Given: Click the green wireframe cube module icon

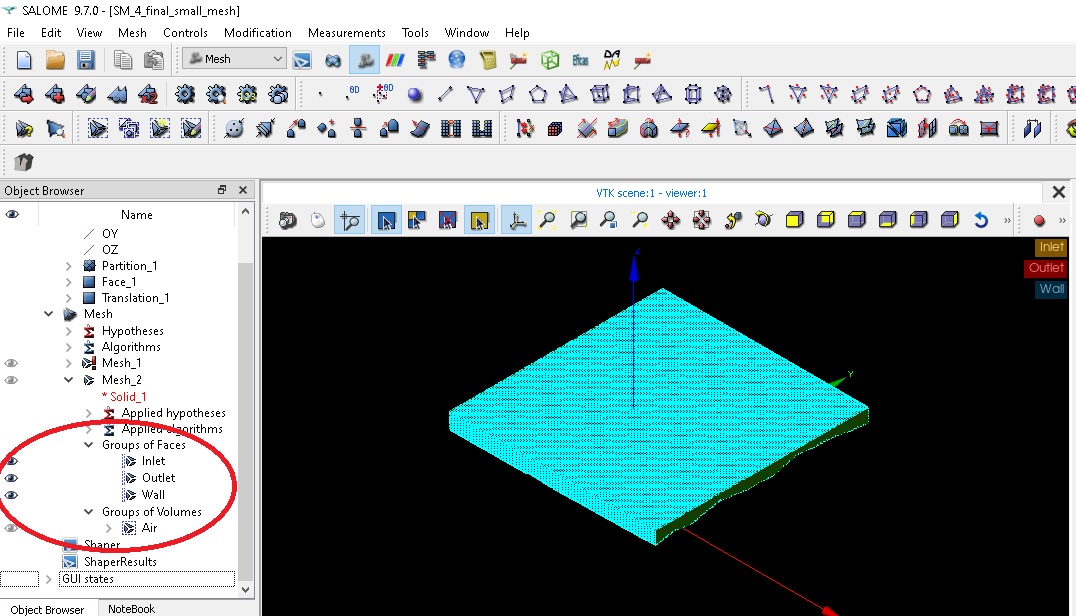Looking at the screenshot, I should [x=550, y=60].
